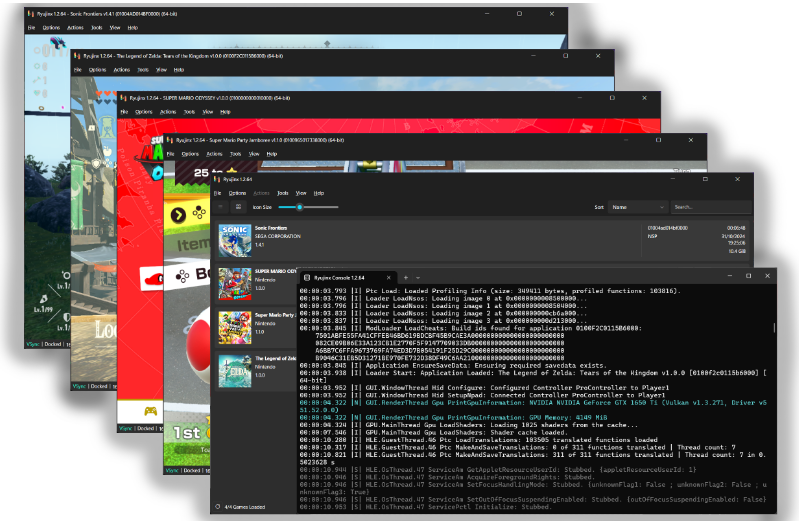Open Help menu in main Ryujinx window

319,193
